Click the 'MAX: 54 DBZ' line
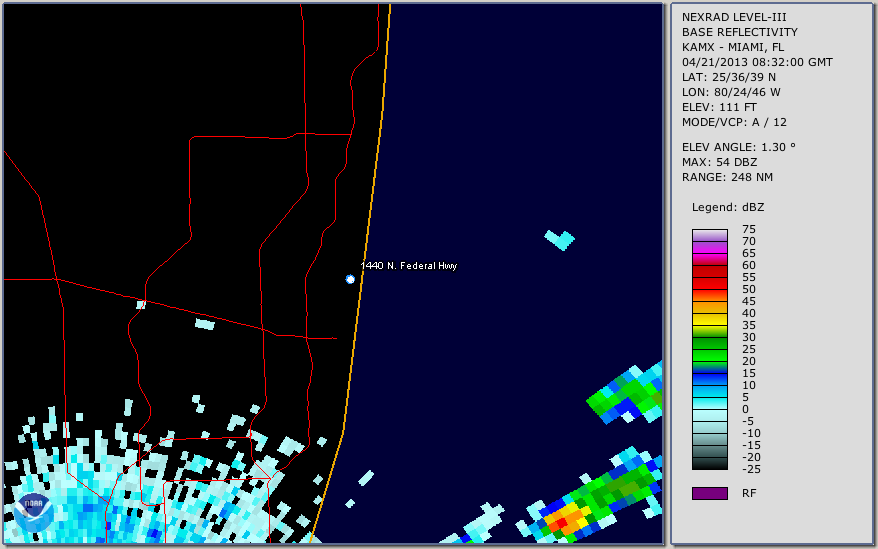The width and height of the screenshot is (878, 549). point(720,162)
